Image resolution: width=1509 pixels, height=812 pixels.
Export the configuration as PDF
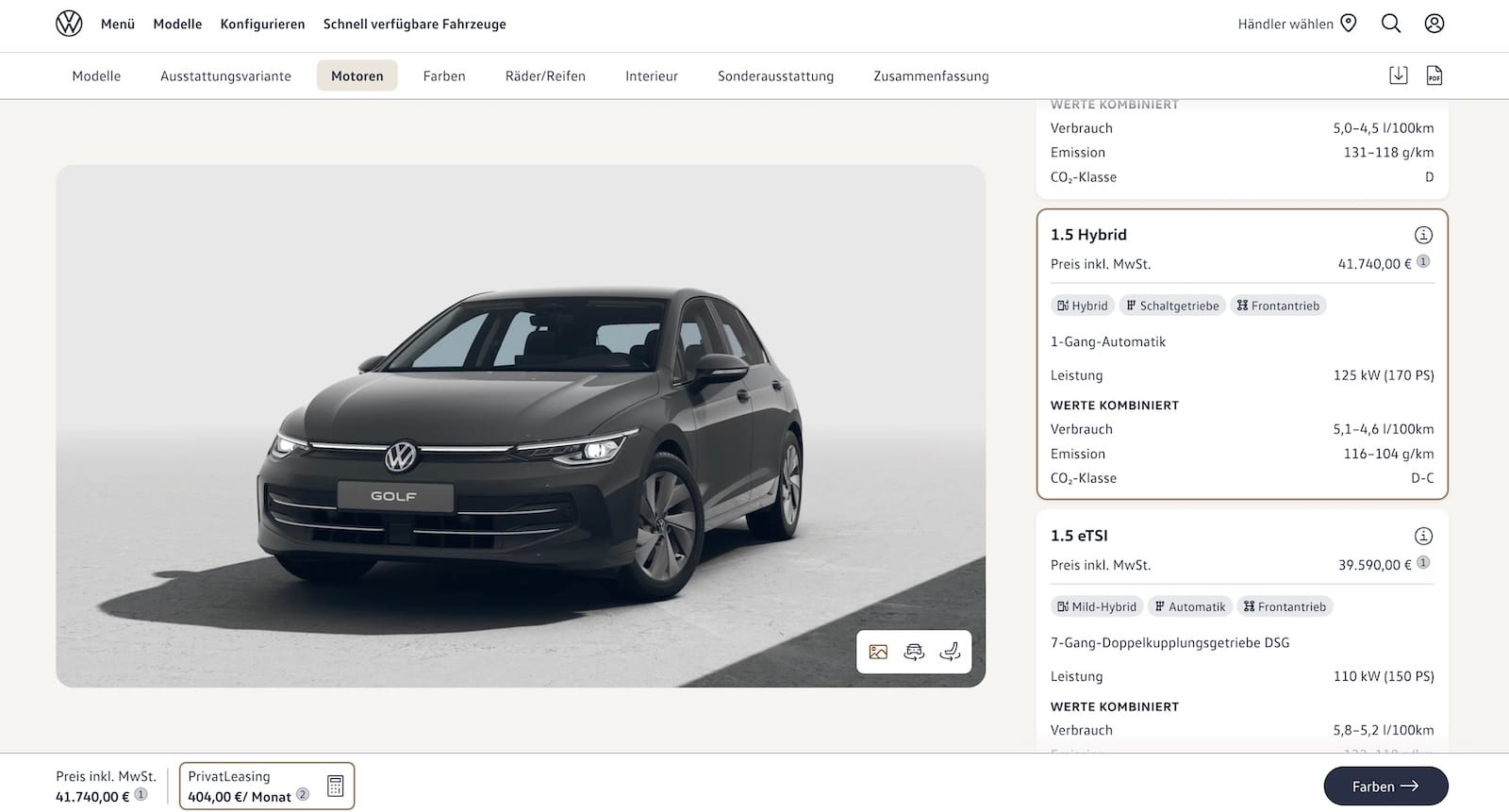1434,75
